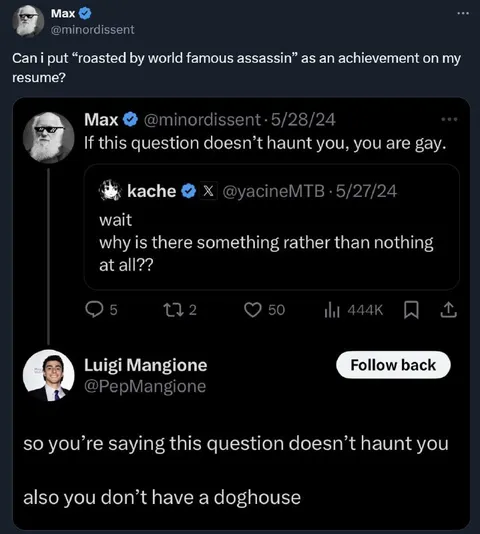
Task: Open the @minordissent handle in top header
Action: [x=92, y=30]
